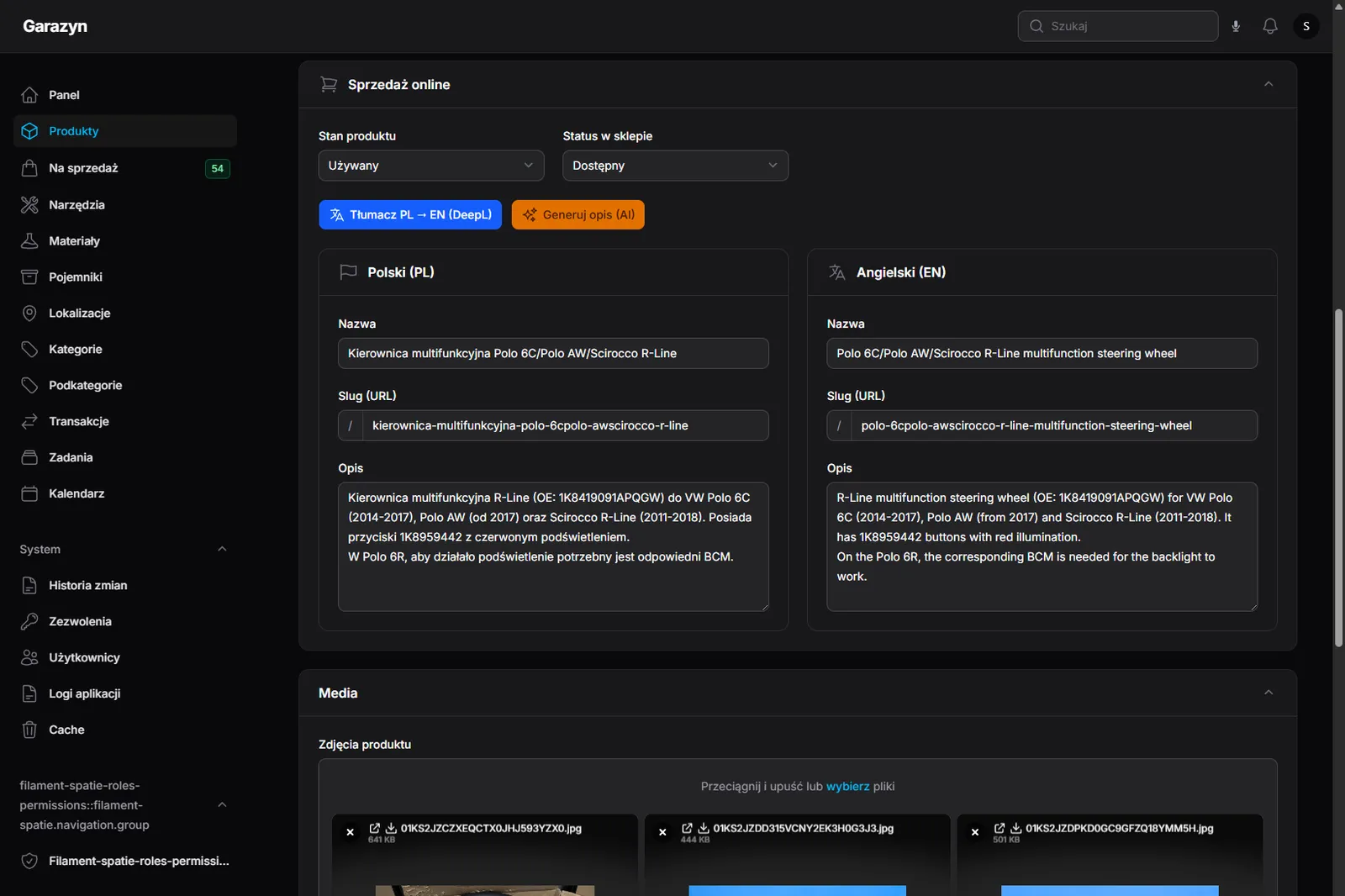Open file 01KS2JZCZXEQCTX0JHJ593YZX0.jpg in new tab
The width and height of the screenshot is (1345, 896).
pyautogui.click(x=375, y=829)
